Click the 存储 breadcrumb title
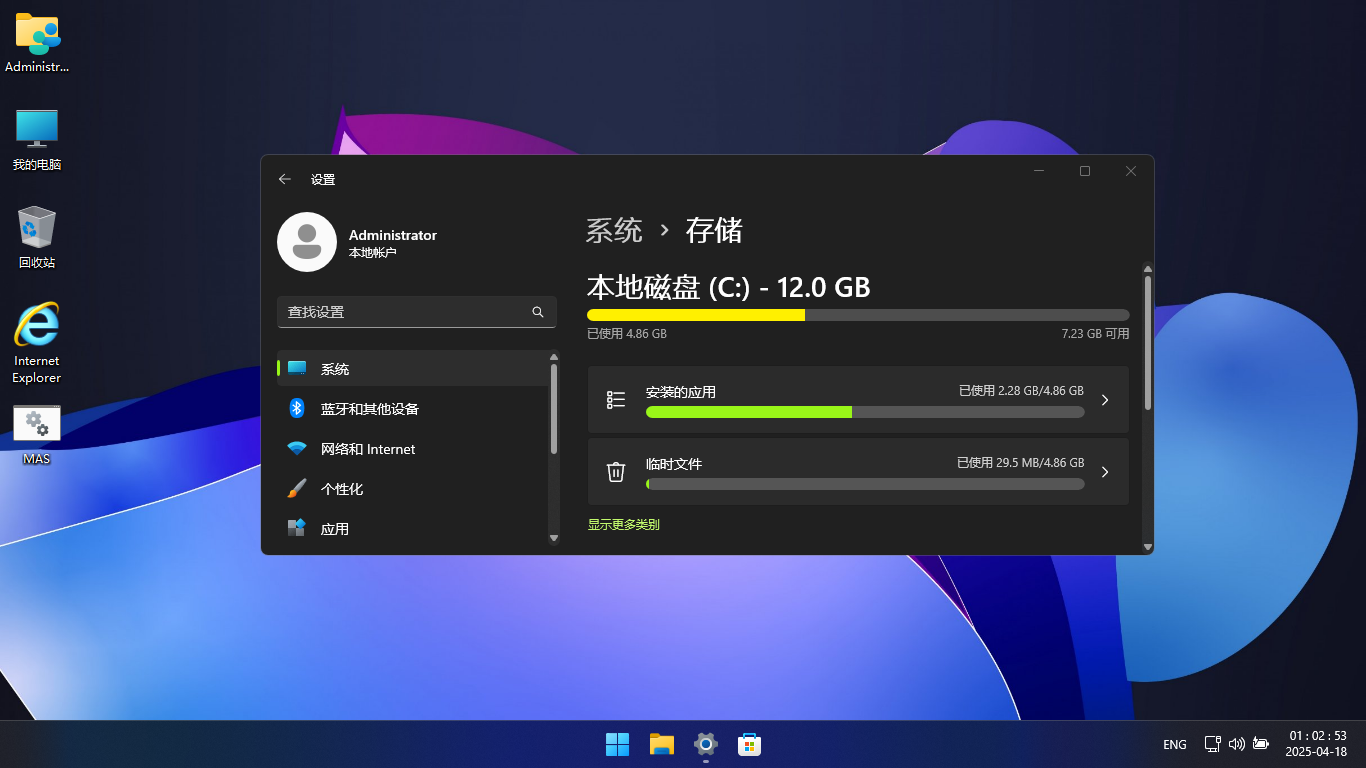 pos(714,230)
